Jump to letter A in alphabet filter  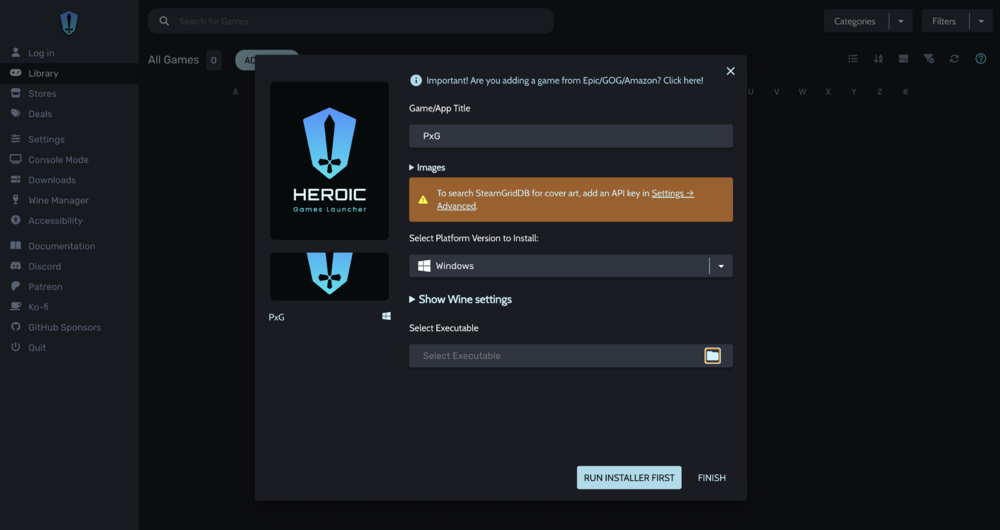point(235,92)
